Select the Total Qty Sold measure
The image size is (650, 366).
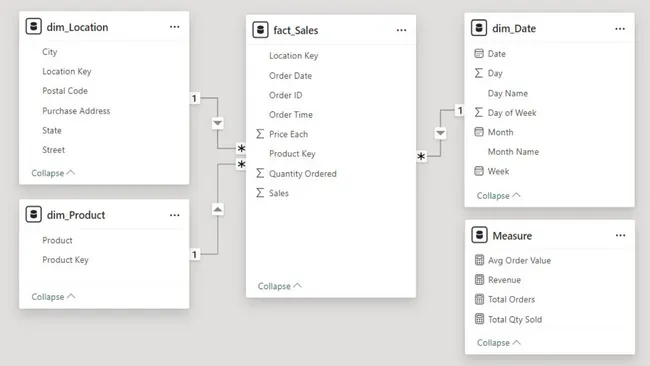point(515,319)
